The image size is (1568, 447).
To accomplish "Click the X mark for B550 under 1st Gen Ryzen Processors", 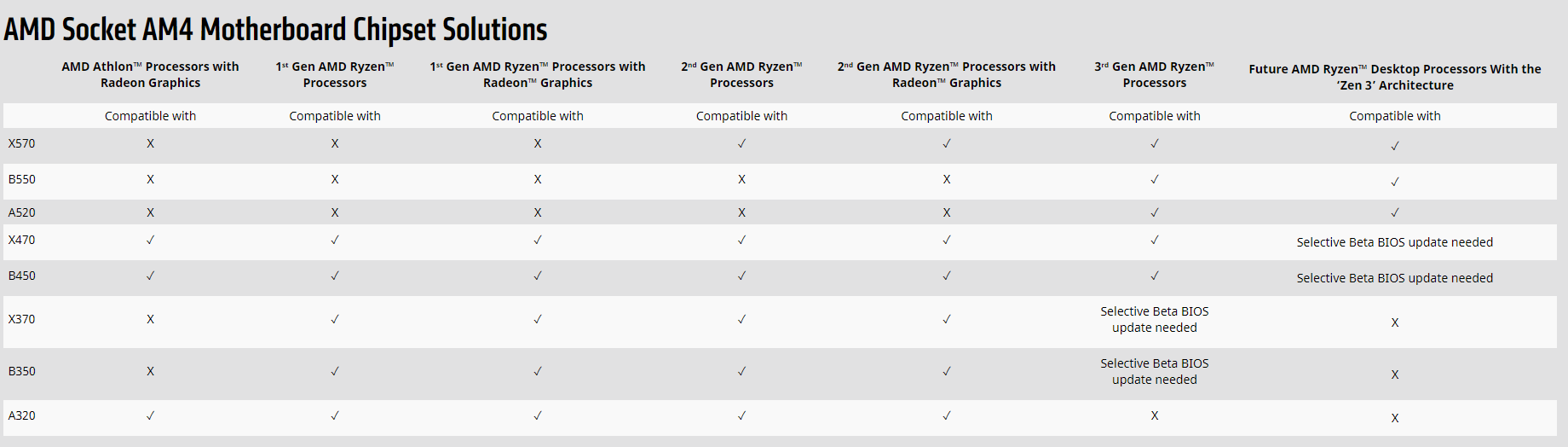I will point(335,179).
